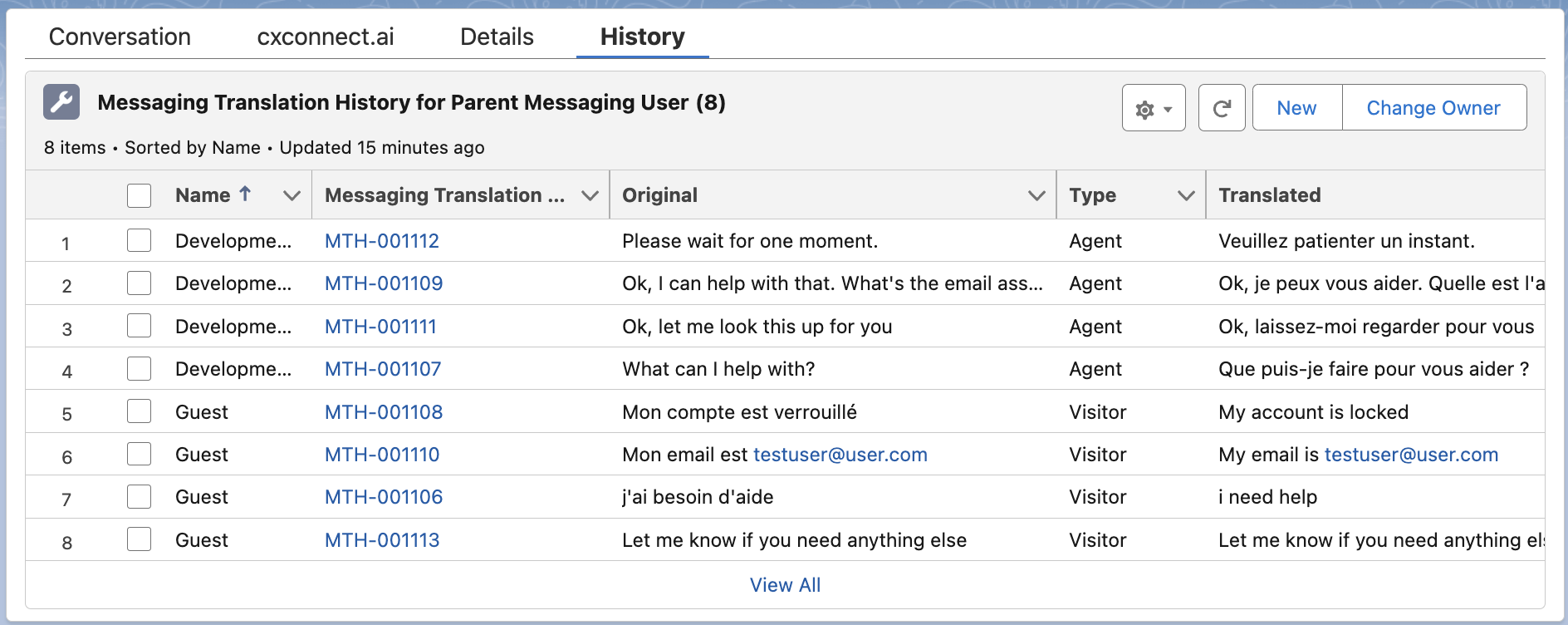Image resolution: width=1568 pixels, height=625 pixels.
Task: Click the Change Owner button
Action: coord(1433,108)
